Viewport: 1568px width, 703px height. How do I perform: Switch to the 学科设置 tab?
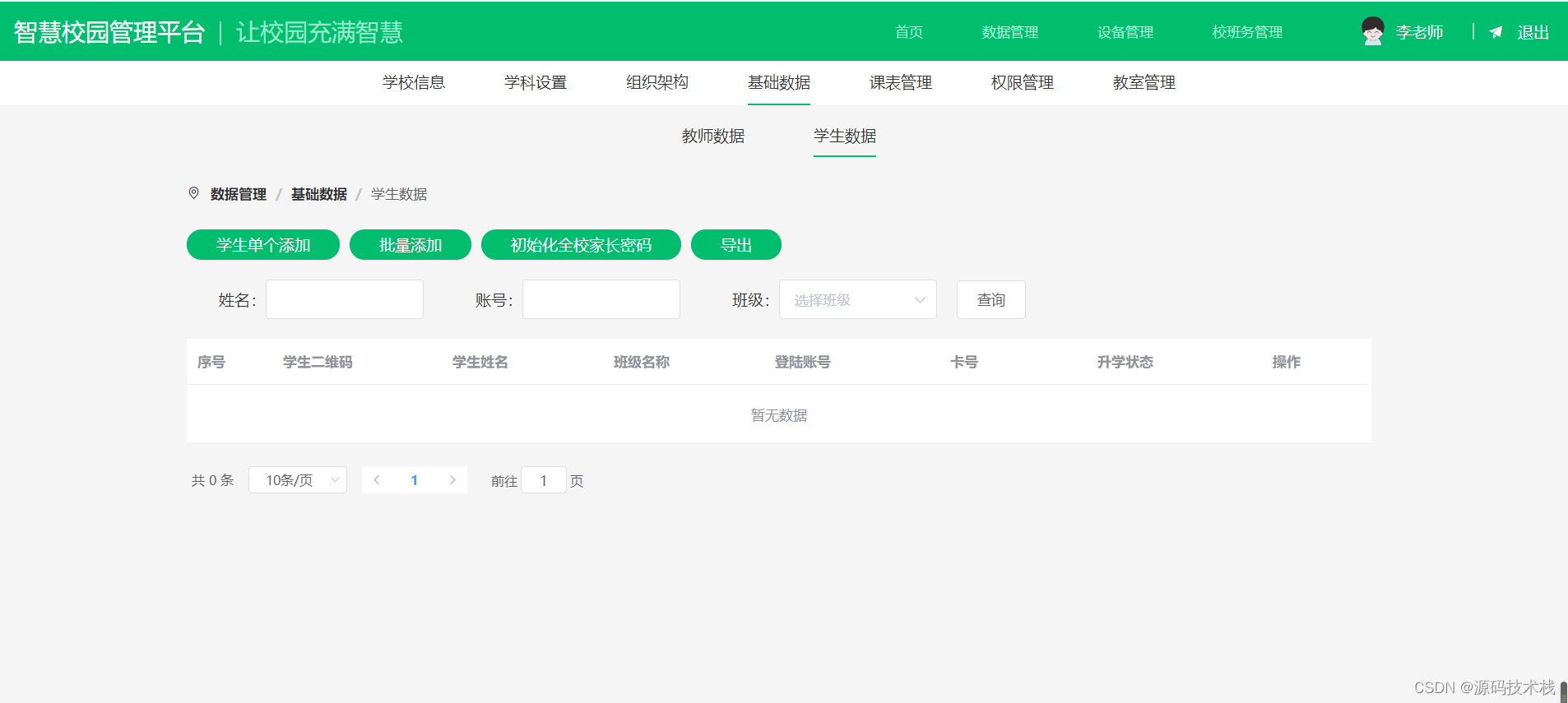click(536, 82)
